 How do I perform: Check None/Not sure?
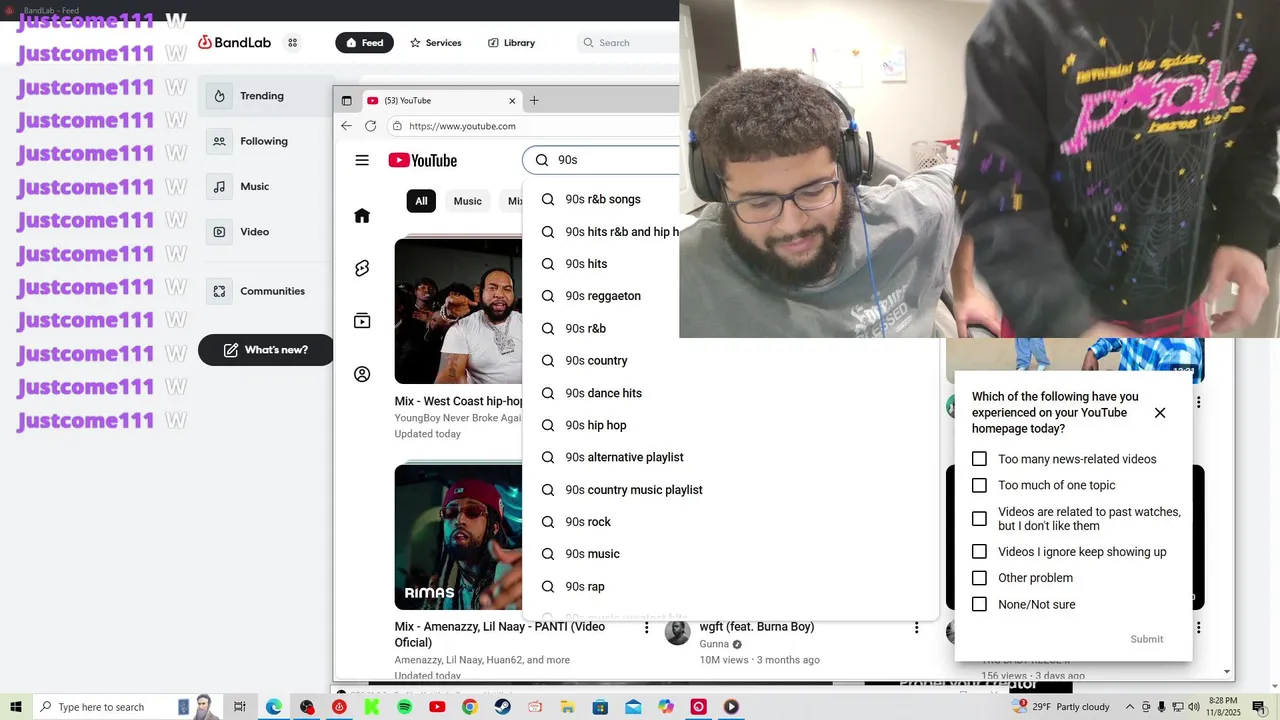tap(979, 604)
